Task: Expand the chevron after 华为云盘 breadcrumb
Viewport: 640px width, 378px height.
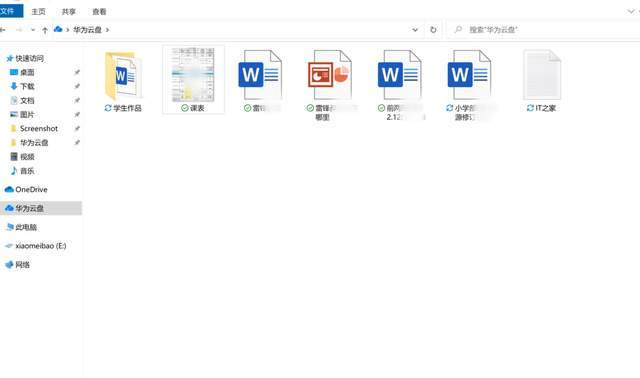Action: pos(107,30)
